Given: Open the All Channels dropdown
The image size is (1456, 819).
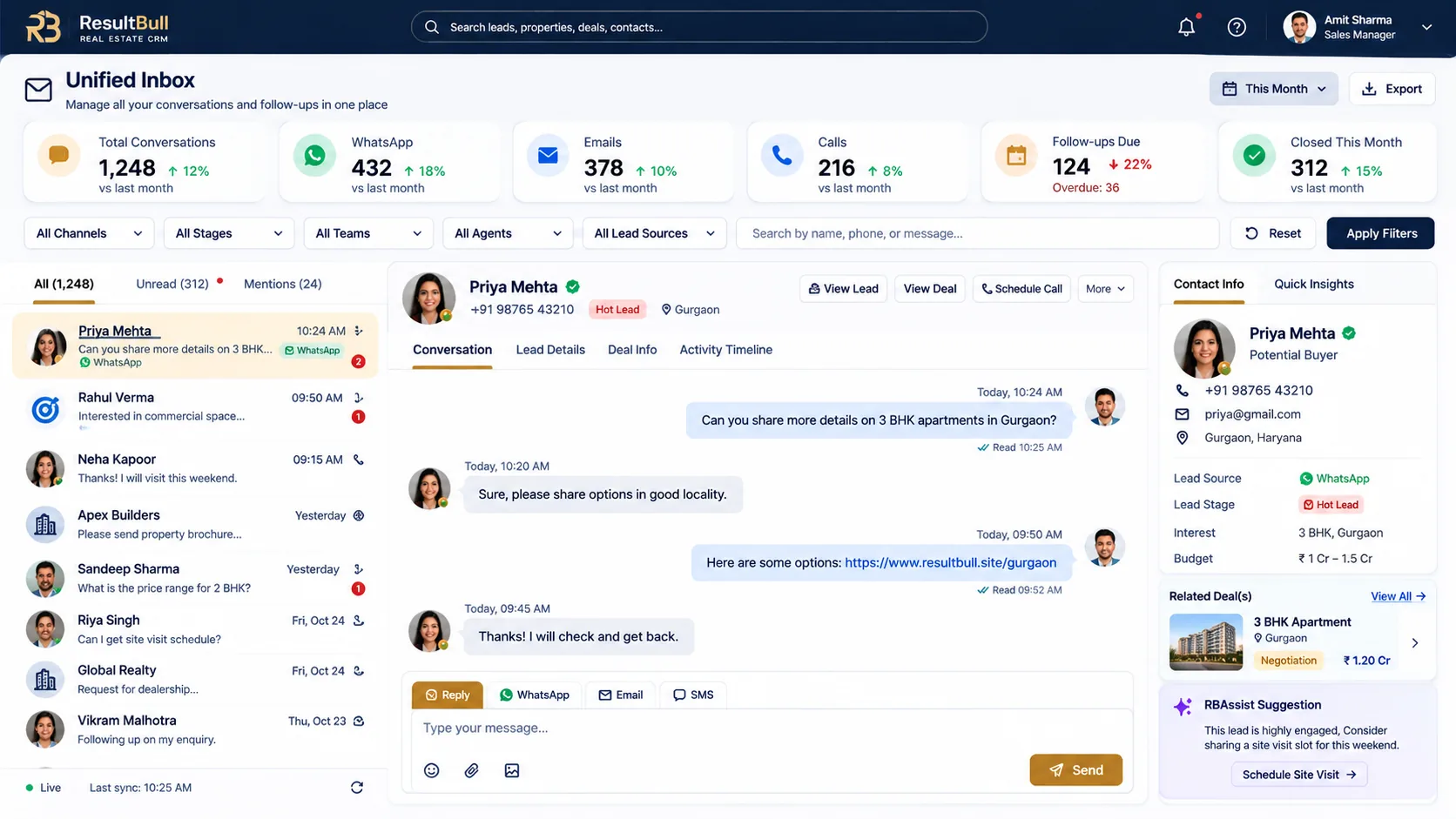Looking at the screenshot, I should [89, 233].
